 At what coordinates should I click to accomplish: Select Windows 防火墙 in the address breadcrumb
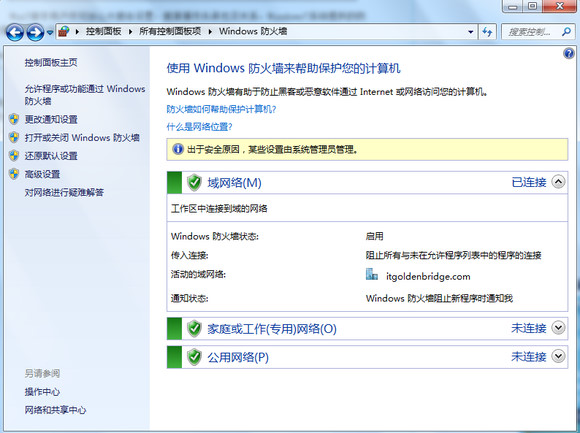253,31
